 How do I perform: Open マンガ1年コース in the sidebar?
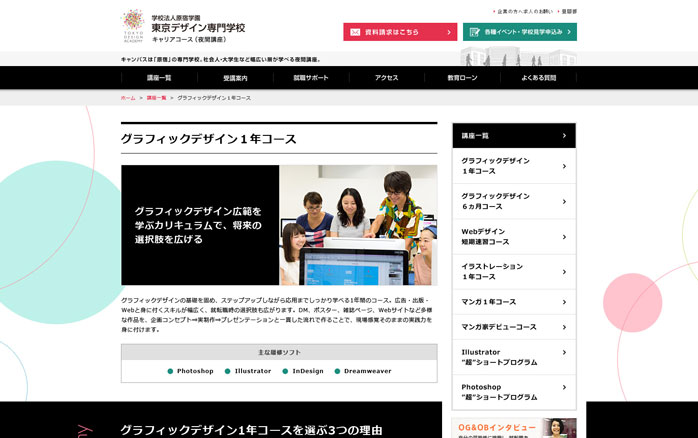coord(514,302)
